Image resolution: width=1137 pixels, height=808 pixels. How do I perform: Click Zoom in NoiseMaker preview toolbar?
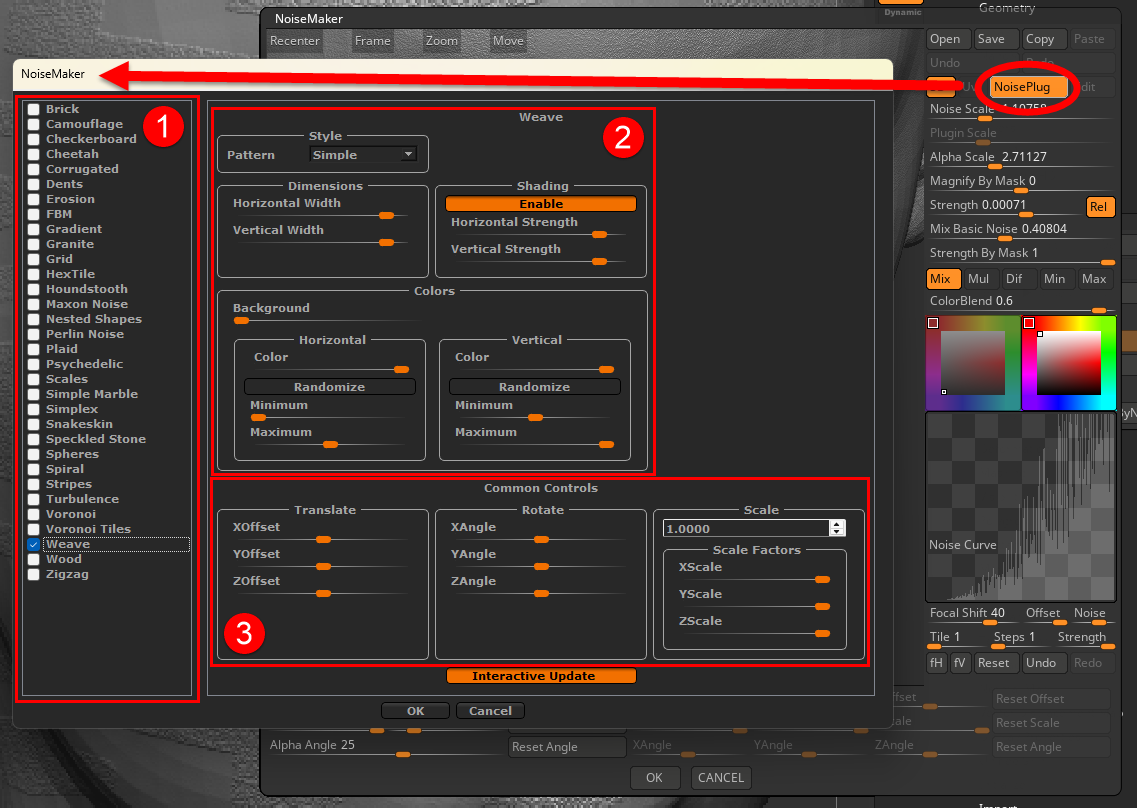(441, 41)
